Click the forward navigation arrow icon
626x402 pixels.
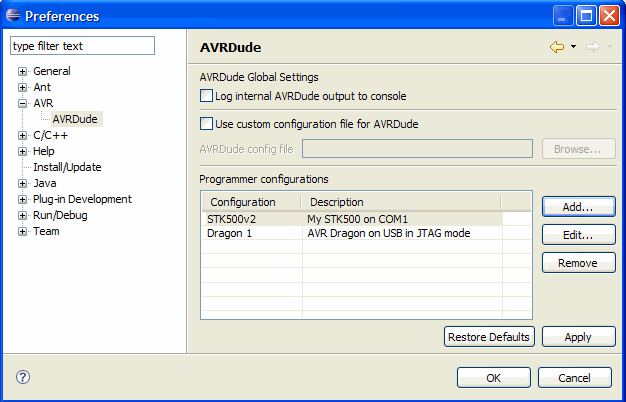(592, 47)
